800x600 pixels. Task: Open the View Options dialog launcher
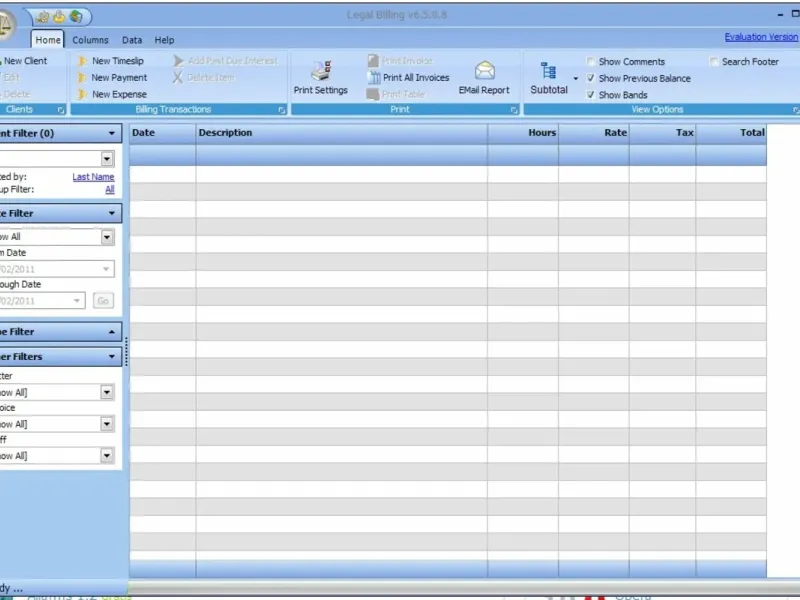click(796, 110)
